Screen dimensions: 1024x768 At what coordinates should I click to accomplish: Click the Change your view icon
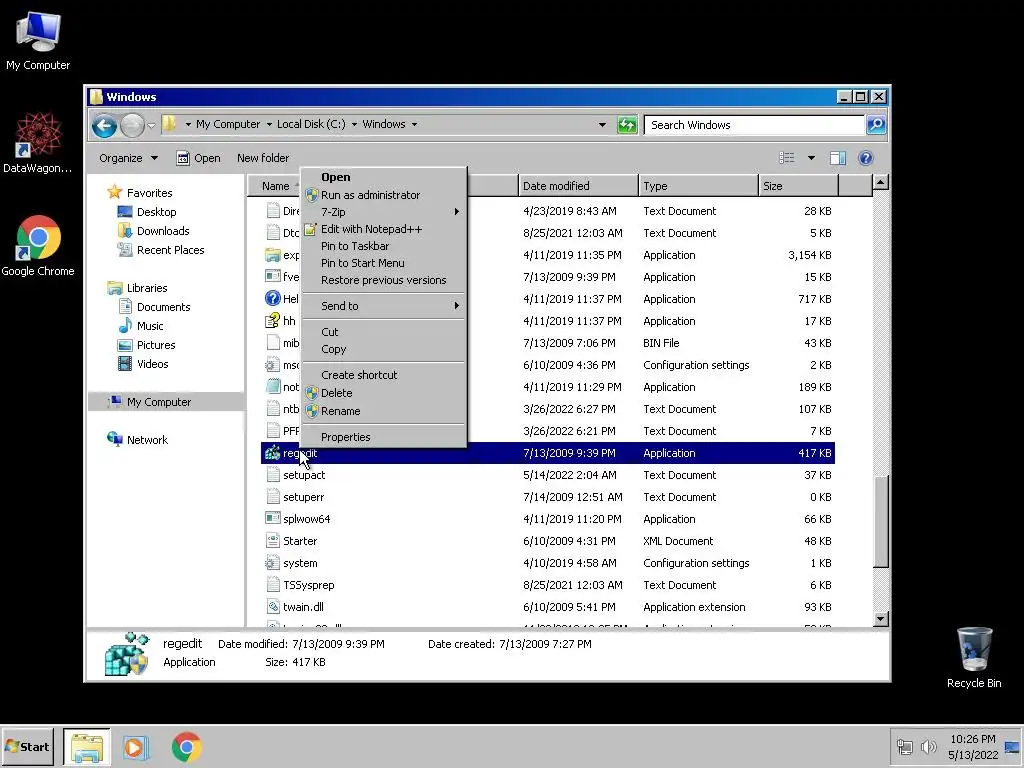787,158
